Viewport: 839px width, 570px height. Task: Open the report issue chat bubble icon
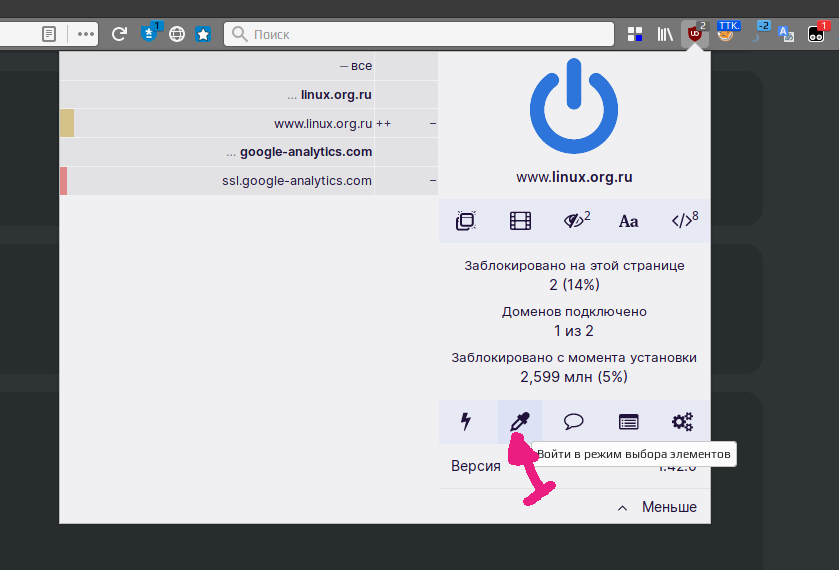(574, 422)
